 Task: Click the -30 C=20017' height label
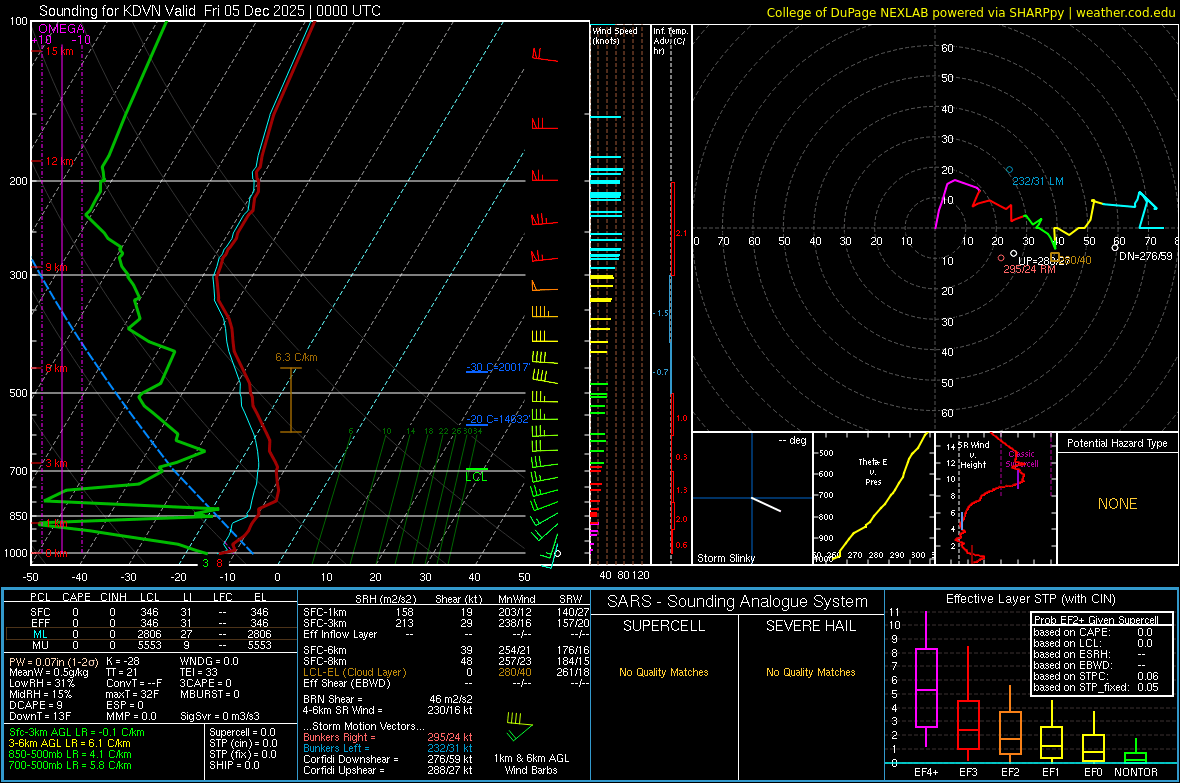pyautogui.click(x=498, y=367)
